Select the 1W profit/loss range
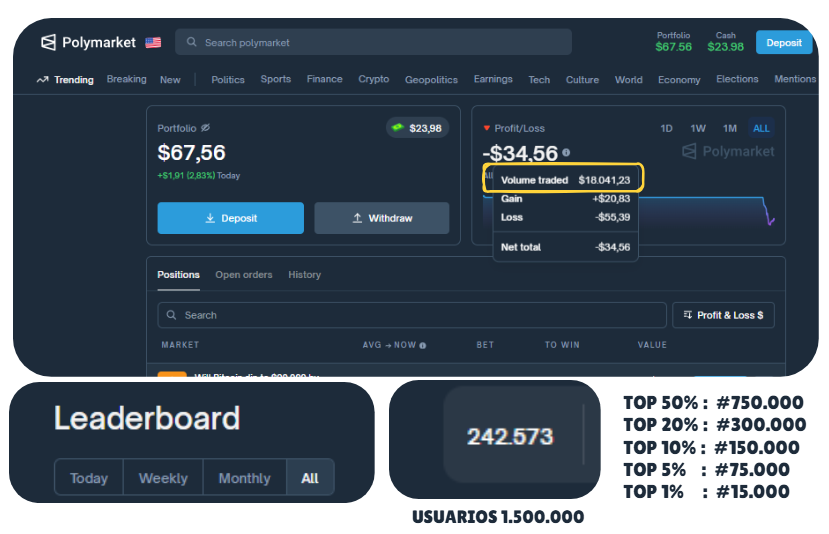The height and width of the screenshot is (534, 829). point(698,128)
